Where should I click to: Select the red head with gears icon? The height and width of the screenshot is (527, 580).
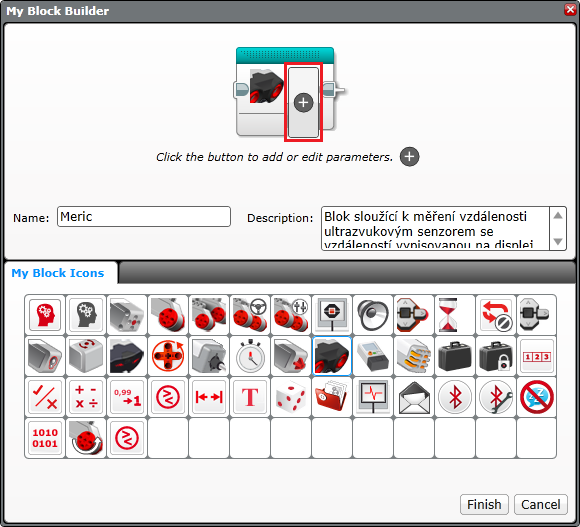click(x=45, y=315)
